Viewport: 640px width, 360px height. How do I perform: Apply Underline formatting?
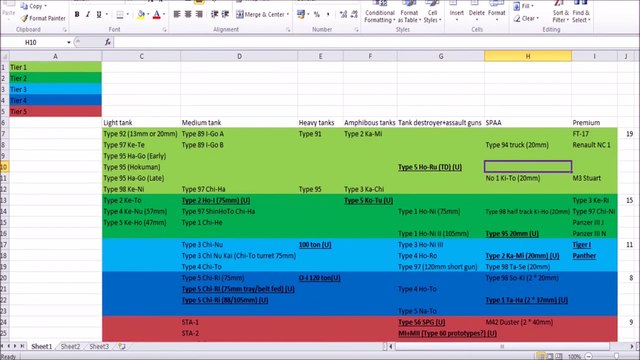99,14
